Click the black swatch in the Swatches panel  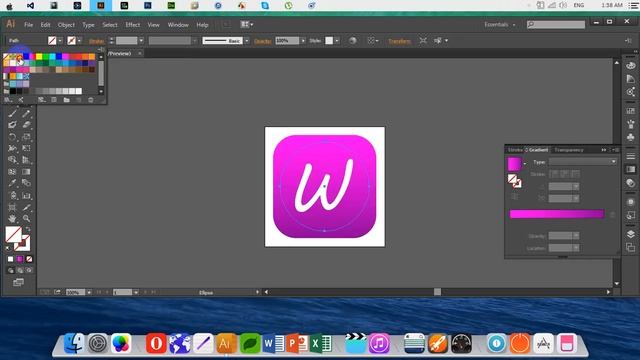pyautogui.click(x=13, y=91)
